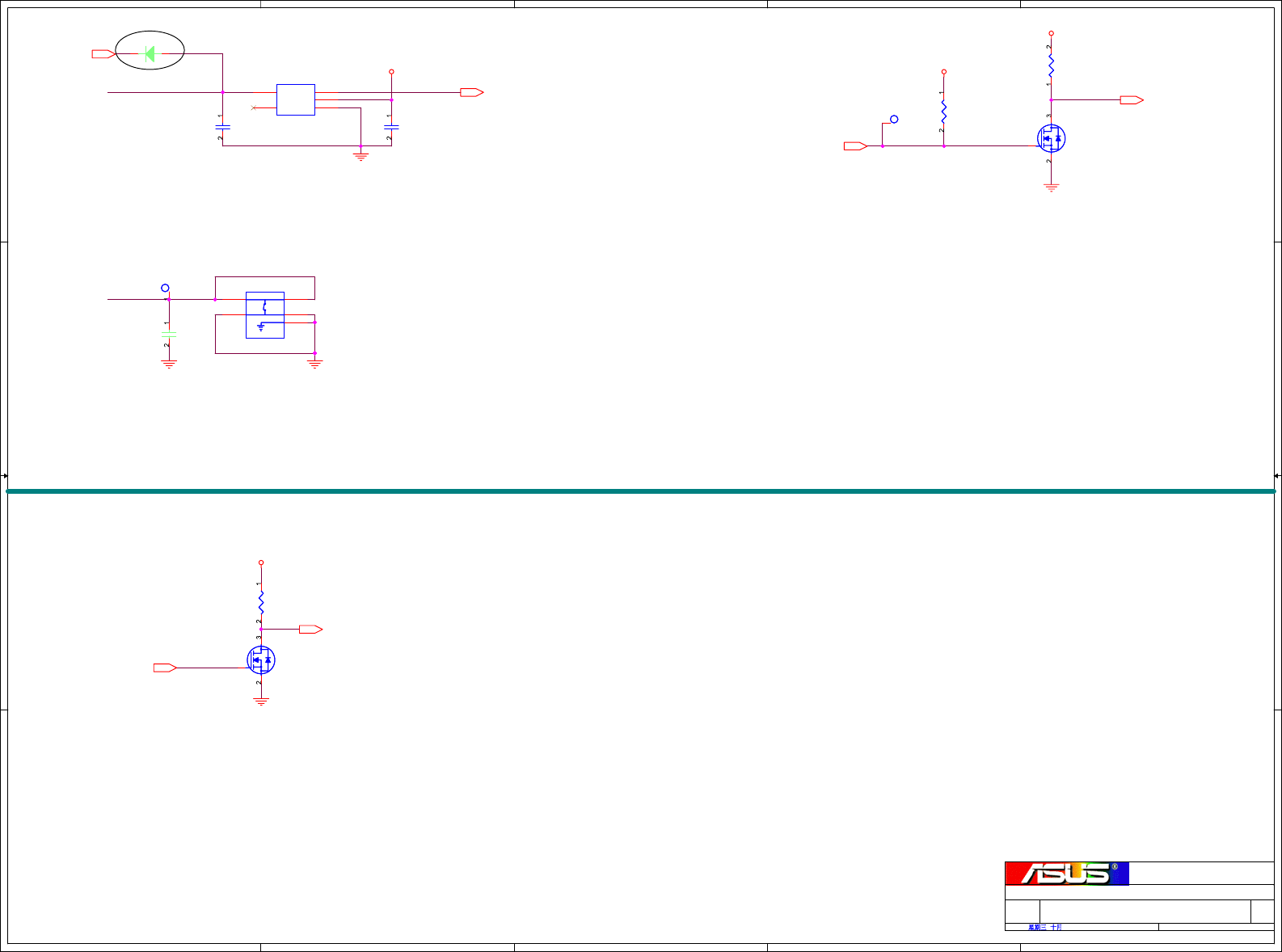Click the ASUS logo in the title block

click(1067, 874)
